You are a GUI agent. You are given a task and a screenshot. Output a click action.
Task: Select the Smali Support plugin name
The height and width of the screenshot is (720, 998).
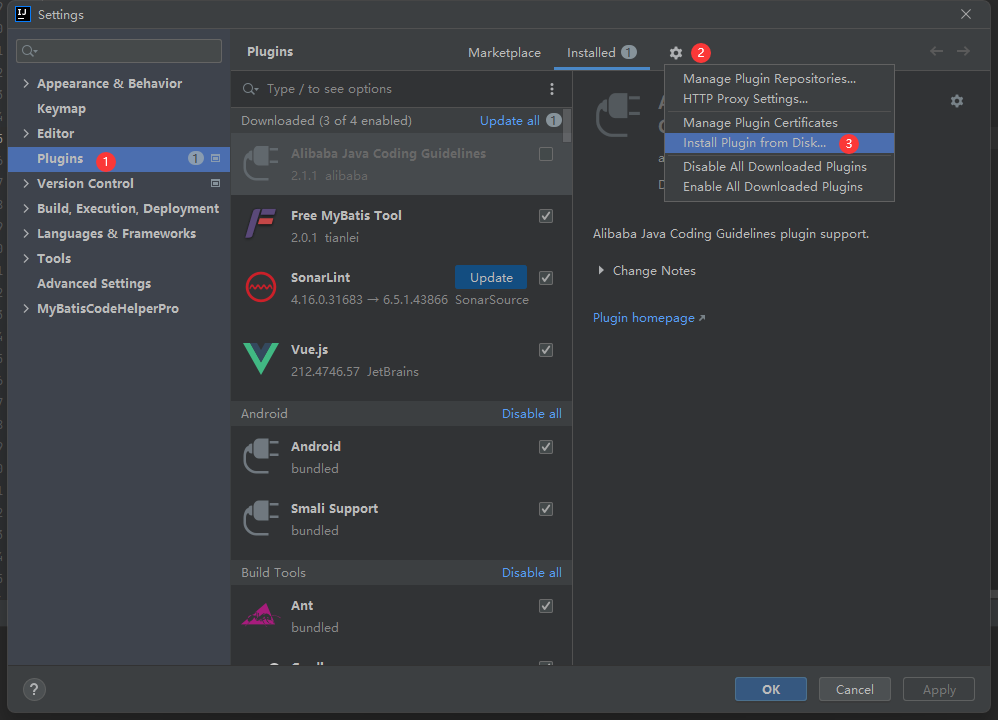coord(334,509)
